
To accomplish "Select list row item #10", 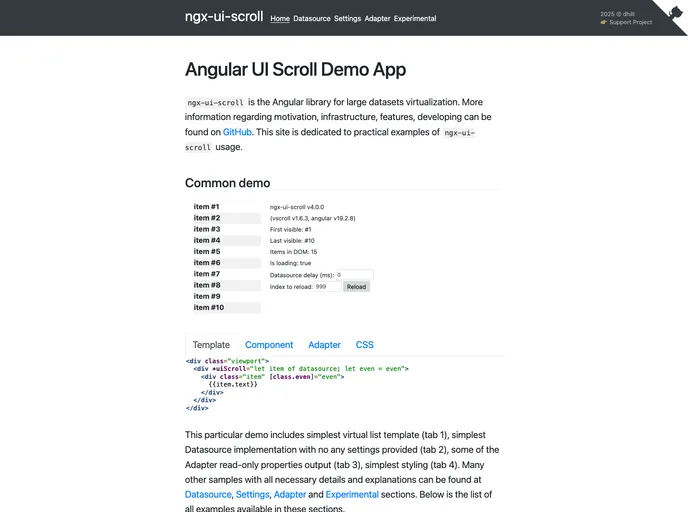I will [x=227, y=308].
